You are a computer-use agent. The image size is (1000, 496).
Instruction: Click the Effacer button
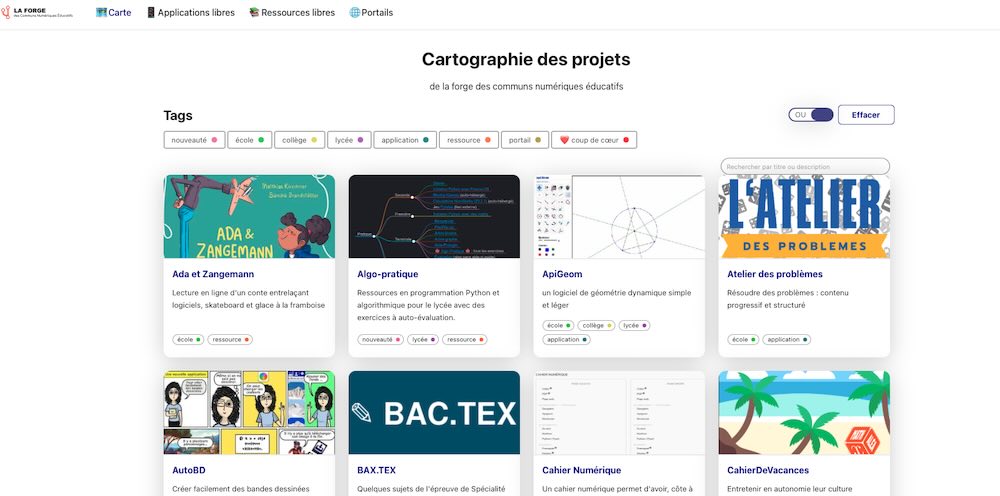click(865, 115)
